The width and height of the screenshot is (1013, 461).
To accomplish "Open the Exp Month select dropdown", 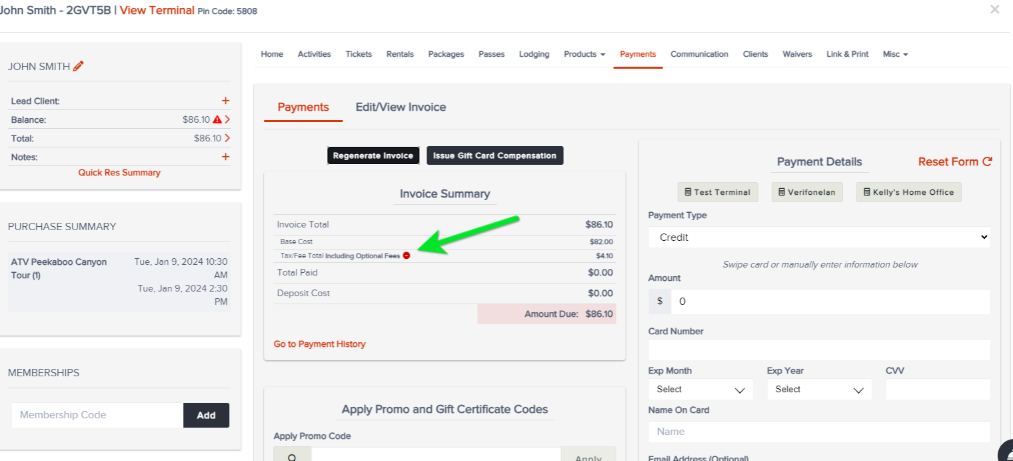I will coord(700,389).
